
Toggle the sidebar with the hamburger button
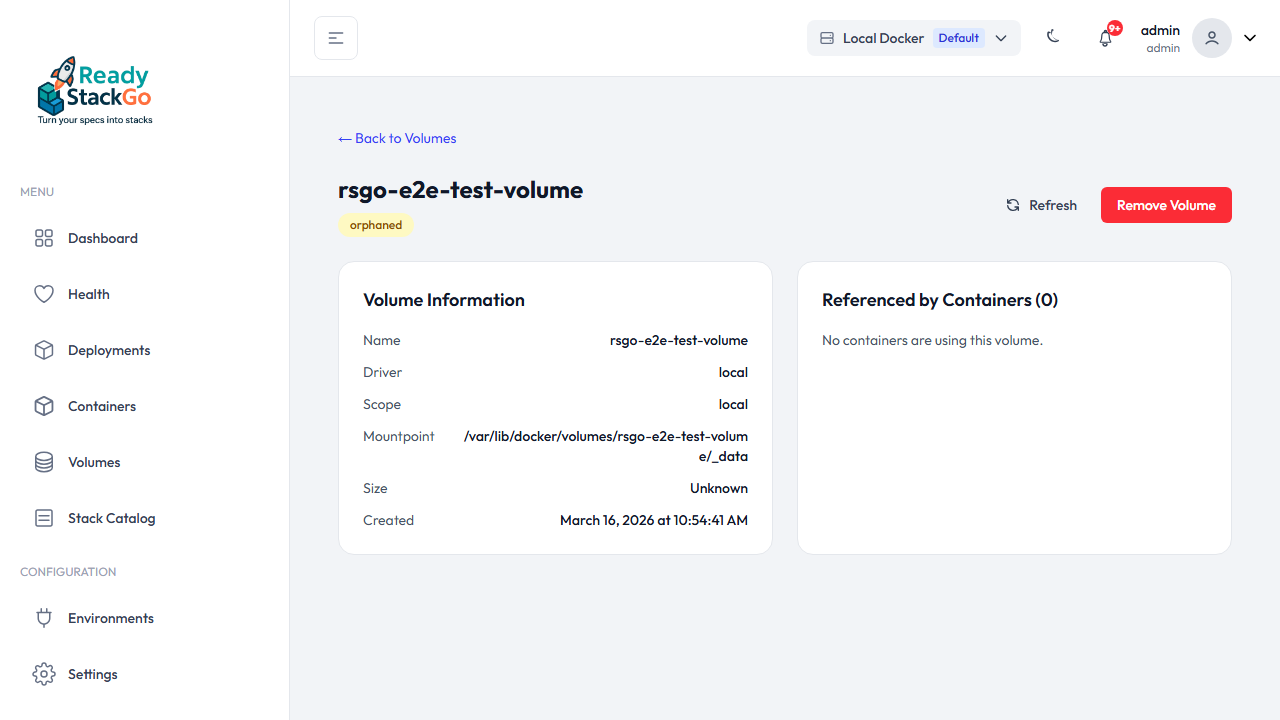[x=335, y=37]
